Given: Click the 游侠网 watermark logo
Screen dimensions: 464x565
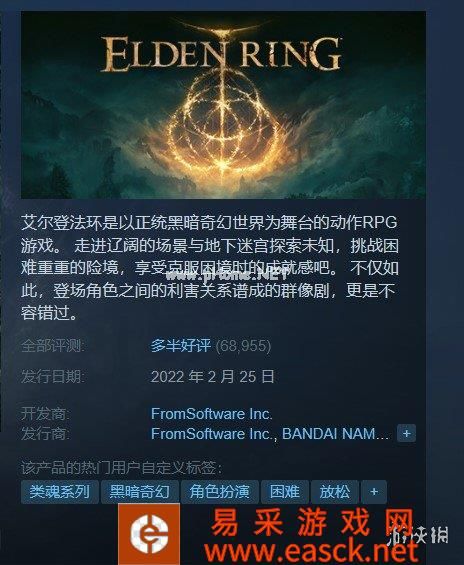Looking at the screenshot, I should coord(419,535).
